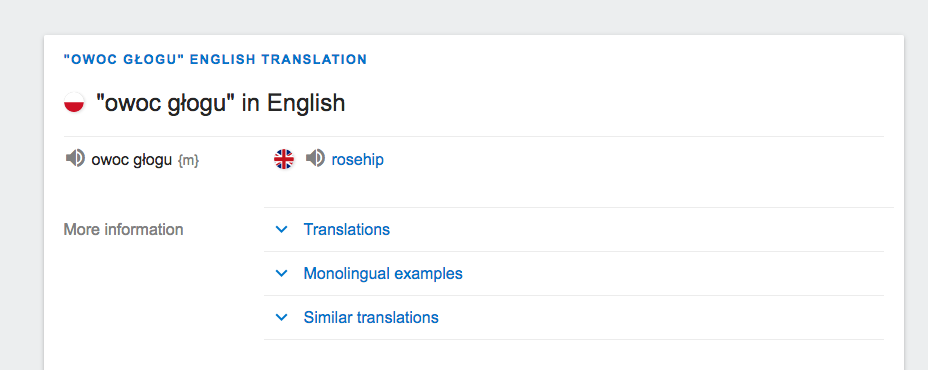Click the gray page background above card
This screenshot has width=928, height=370.
pyautogui.click(x=464, y=17)
